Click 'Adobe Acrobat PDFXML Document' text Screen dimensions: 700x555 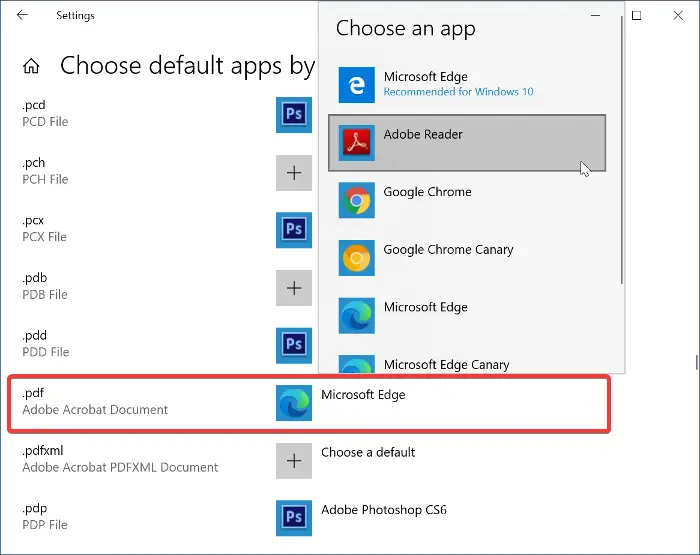click(120, 467)
